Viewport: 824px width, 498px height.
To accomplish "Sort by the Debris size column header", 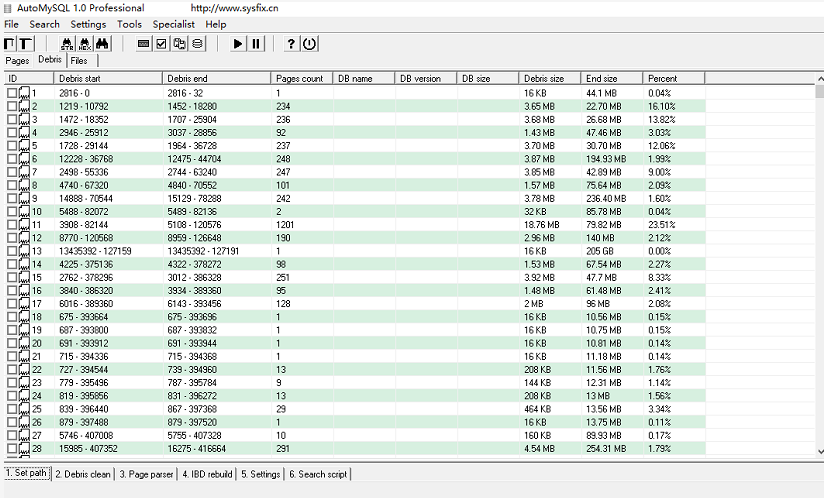I will pos(550,78).
